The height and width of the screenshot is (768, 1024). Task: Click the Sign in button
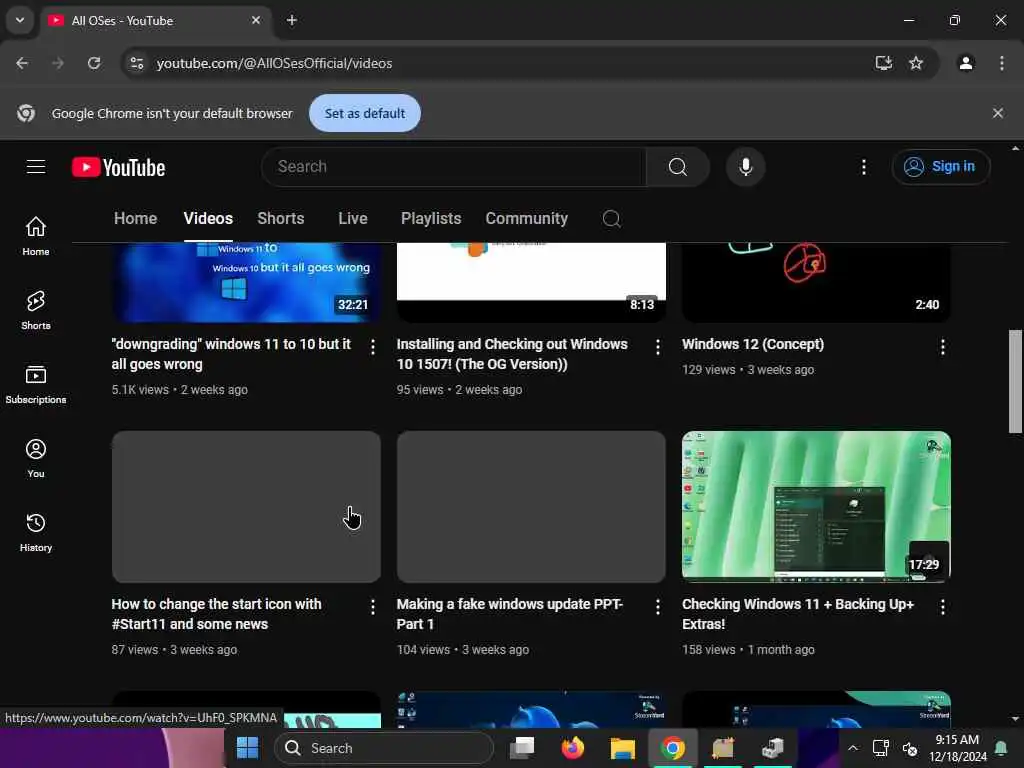(x=940, y=167)
